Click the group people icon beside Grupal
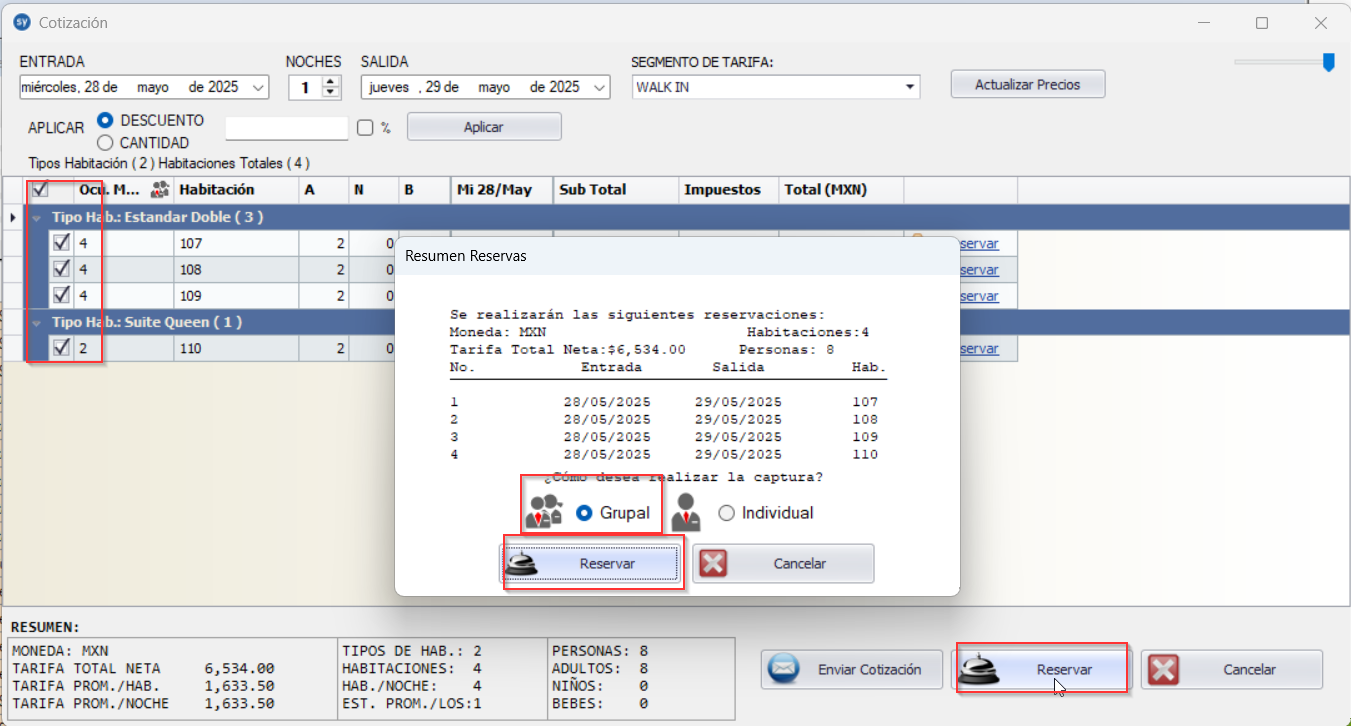The image size is (1351, 726). [x=543, y=511]
